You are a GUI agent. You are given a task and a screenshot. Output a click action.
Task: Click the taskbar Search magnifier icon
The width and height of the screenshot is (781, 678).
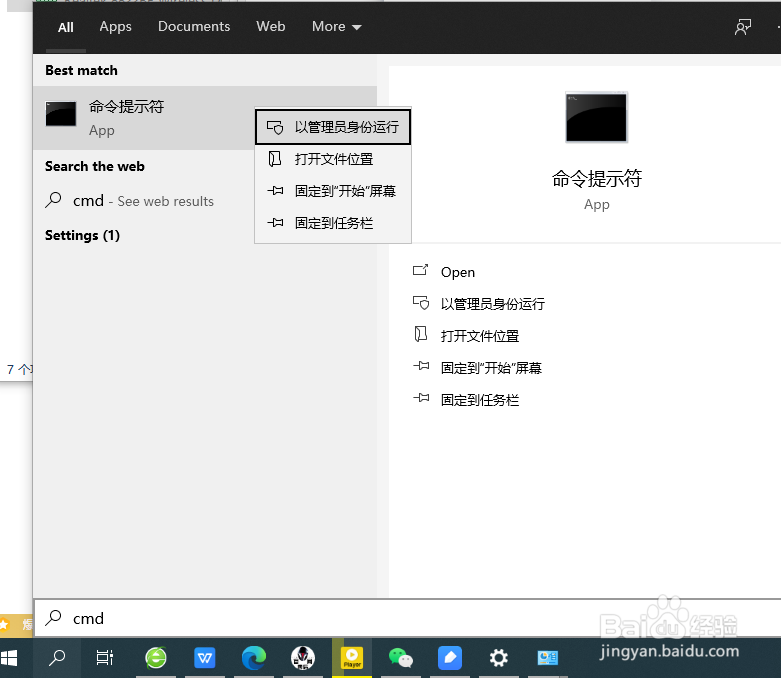pyautogui.click(x=57, y=658)
